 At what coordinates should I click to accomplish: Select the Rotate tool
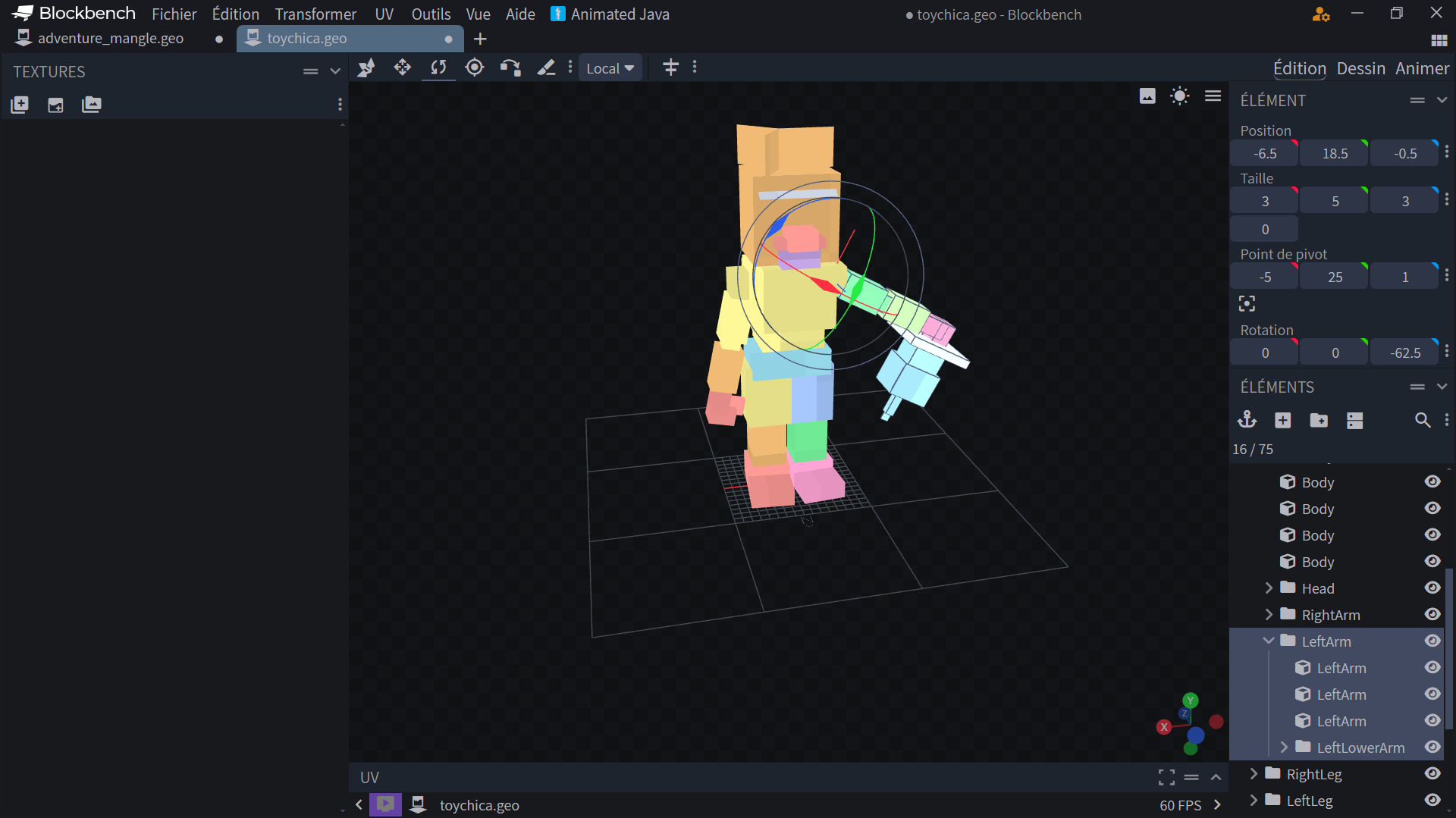pos(438,68)
